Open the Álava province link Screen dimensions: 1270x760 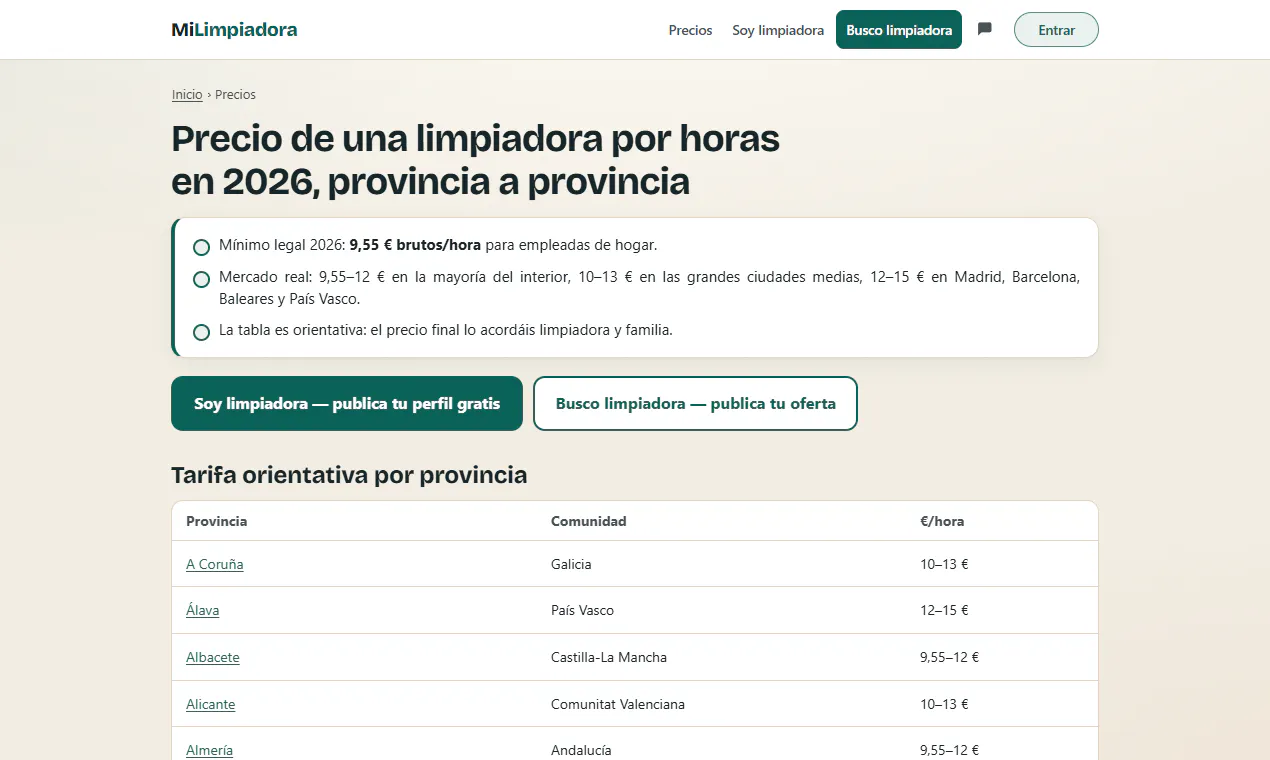203,610
